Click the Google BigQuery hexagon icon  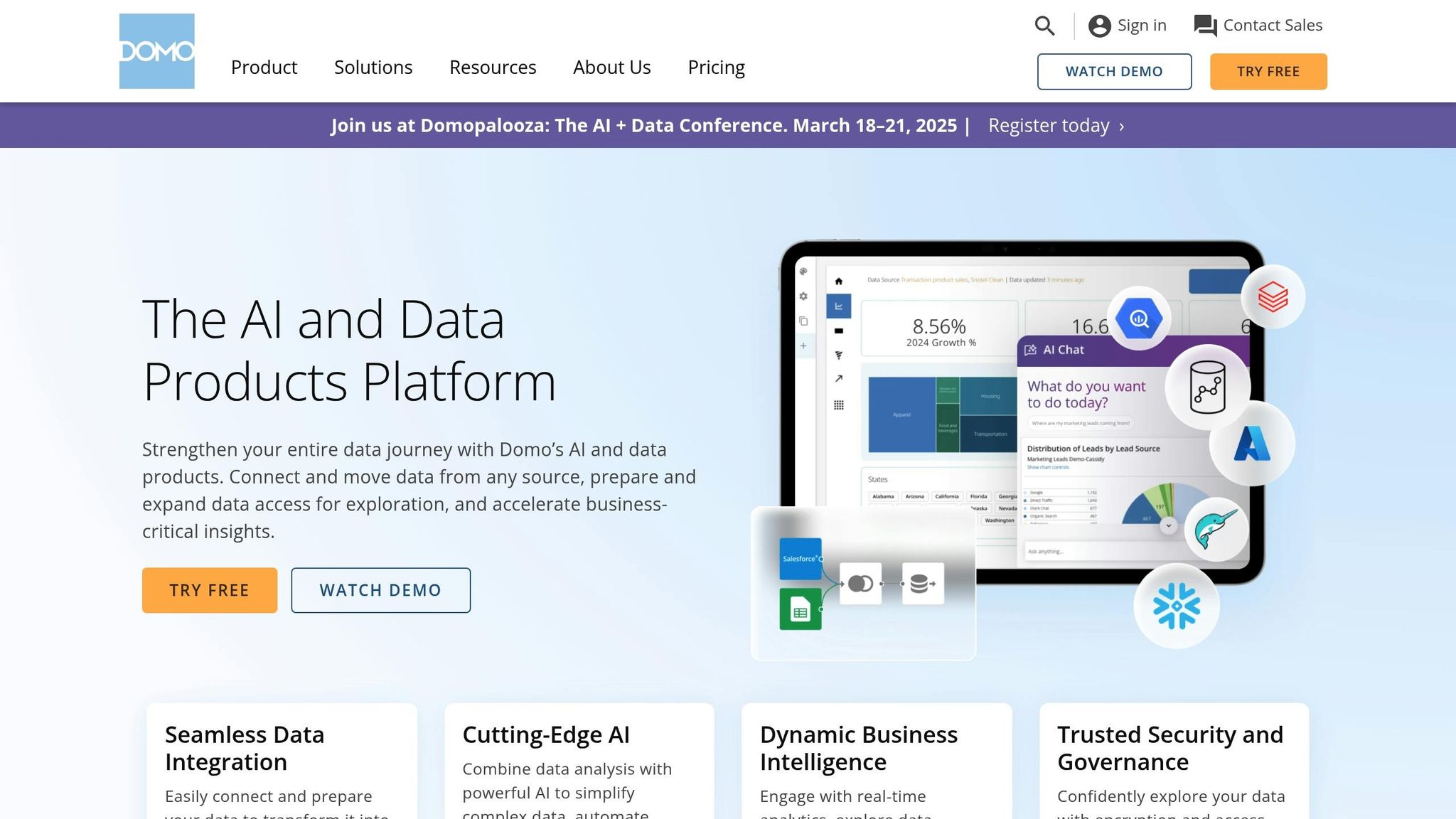click(1139, 318)
